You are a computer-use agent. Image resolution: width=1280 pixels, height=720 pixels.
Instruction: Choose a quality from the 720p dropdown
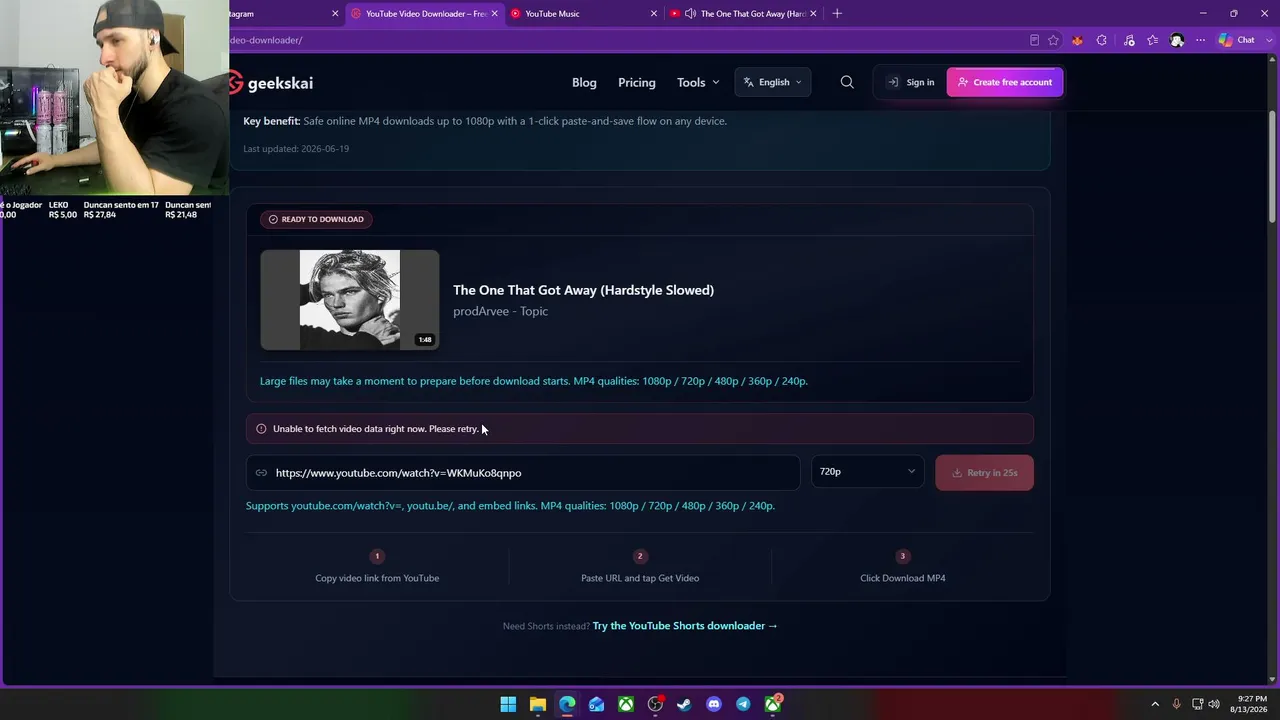tap(867, 472)
